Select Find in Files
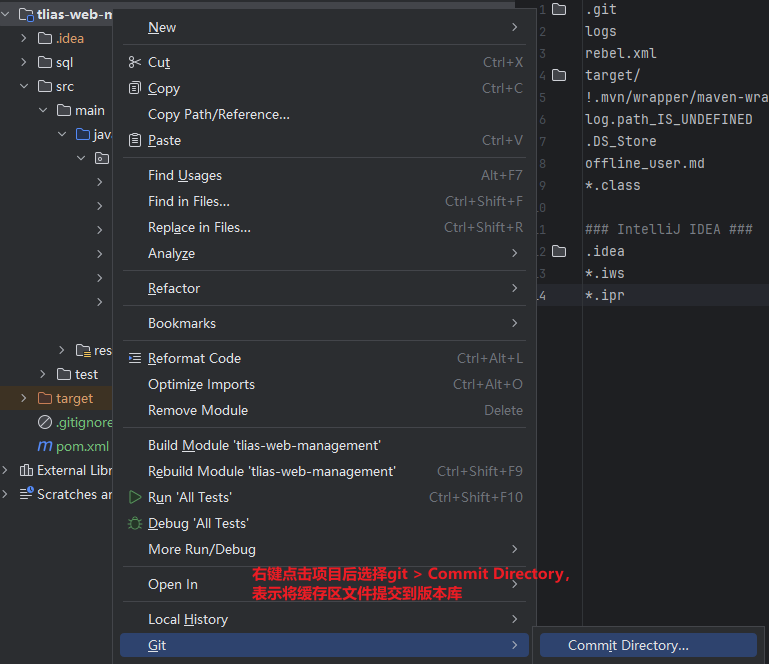The height and width of the screenshot is (664, 769). pos(324,202)
